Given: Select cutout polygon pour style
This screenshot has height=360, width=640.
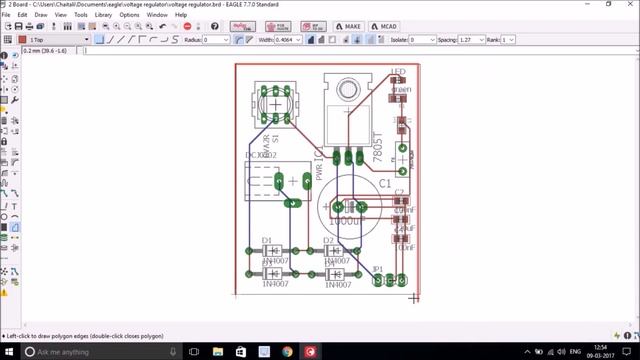Looking at the screenshot, I should (332, 40).
